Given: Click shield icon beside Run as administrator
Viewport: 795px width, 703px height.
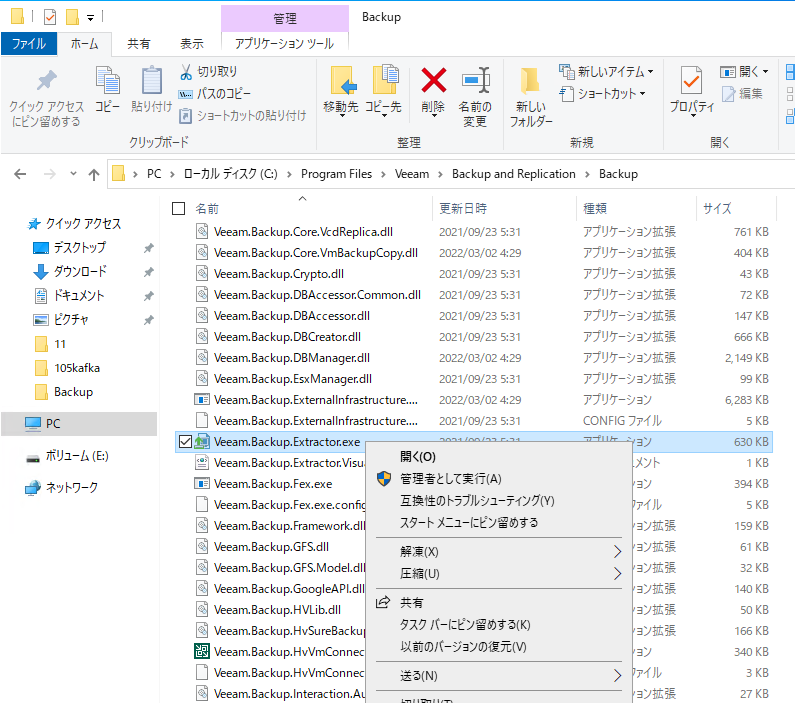Looking at the screenshot, I should pyautogui.click(x=384, y=478).
